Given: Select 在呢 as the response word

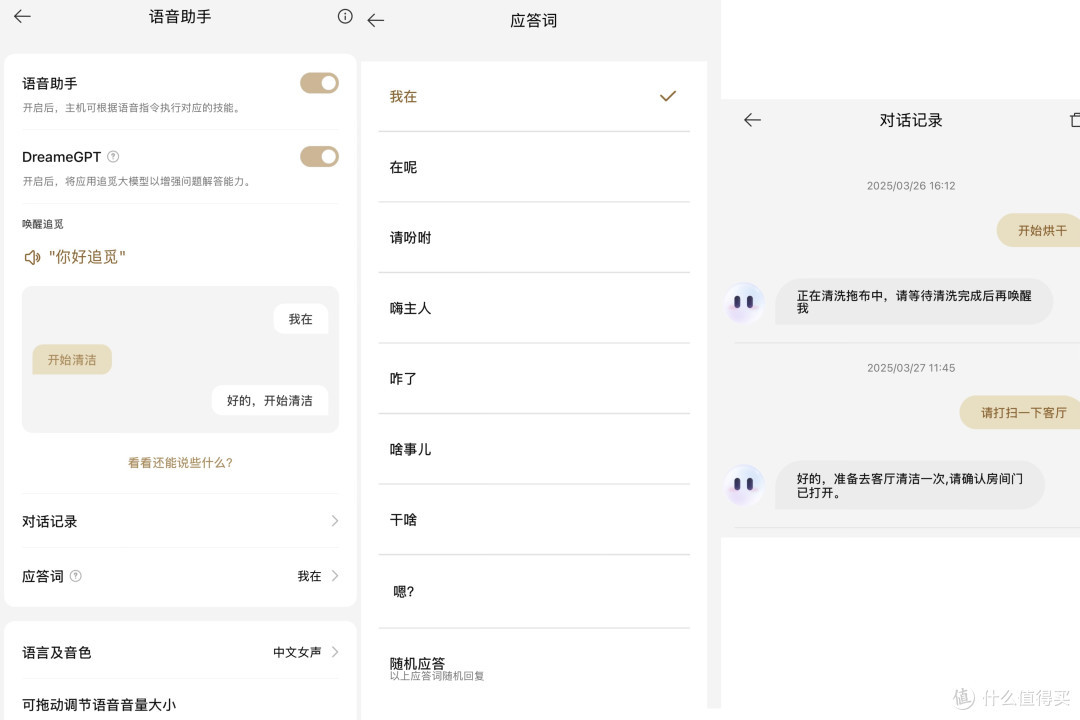Looking at the screenshot, I should (534, 167).
